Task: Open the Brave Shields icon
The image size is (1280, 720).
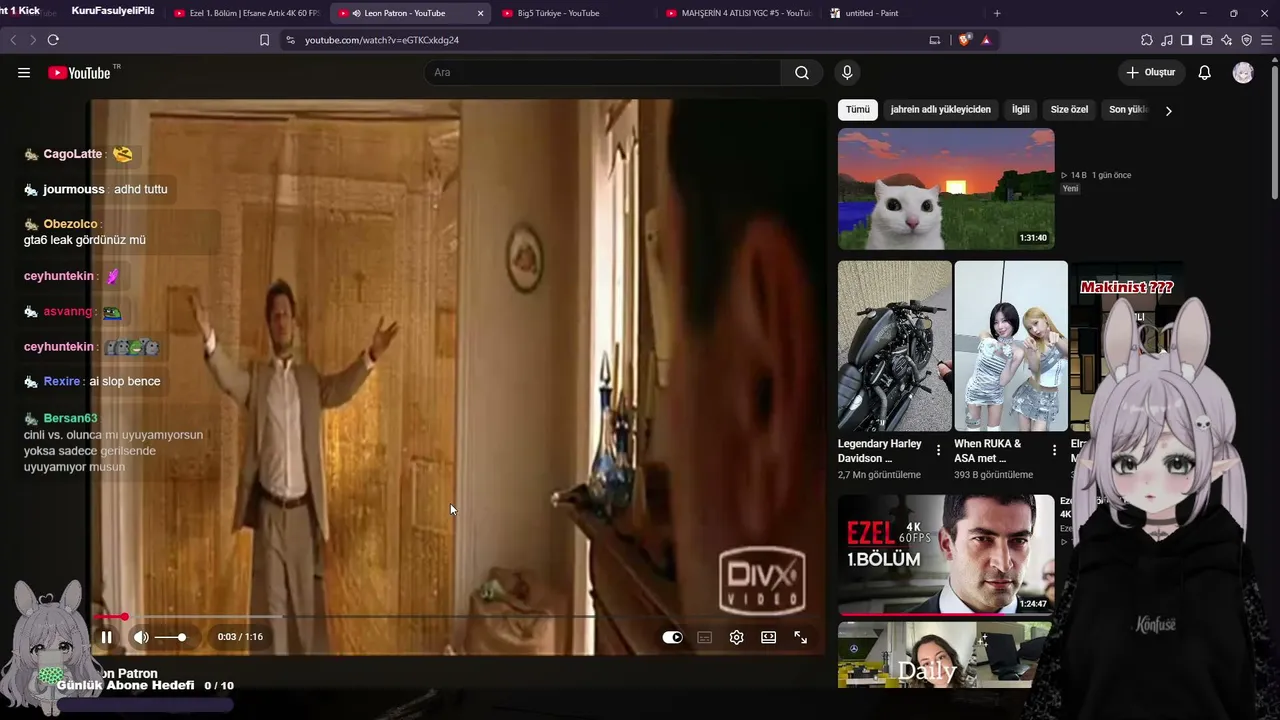Action: pos(964,40)
